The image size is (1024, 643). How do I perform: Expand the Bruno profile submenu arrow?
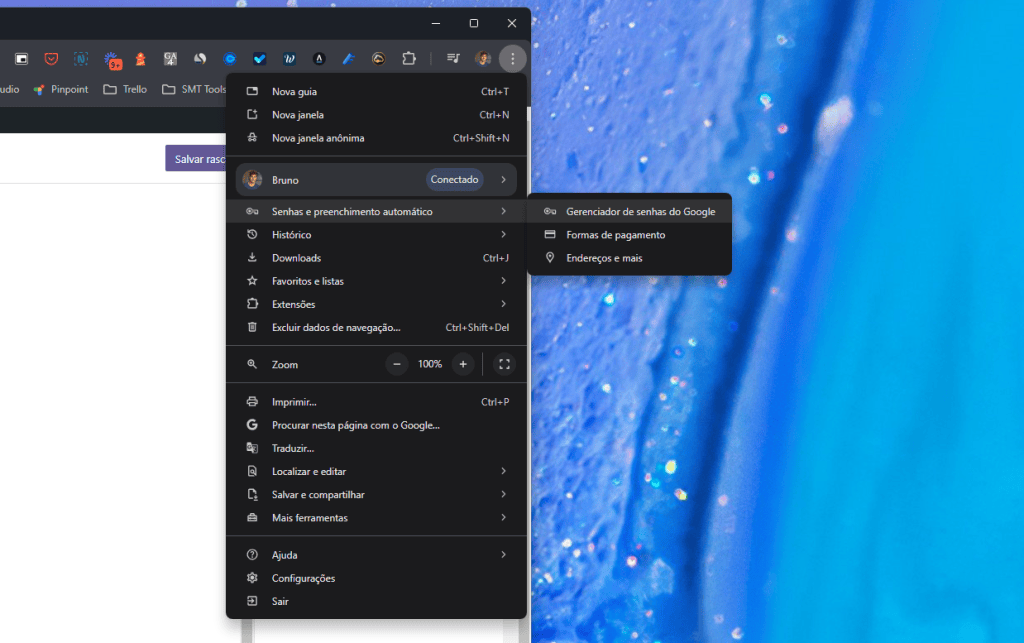[x=504, y=180]
